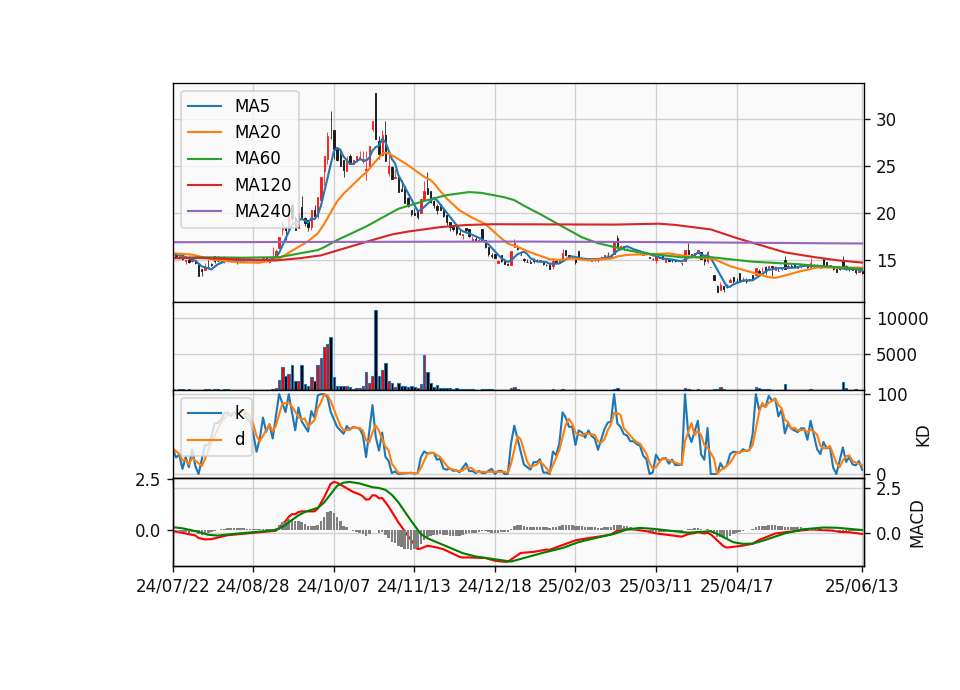Click the 25/04/17 date tick label
The height and width of the screenshot is (690, 960).
[737, 586]
